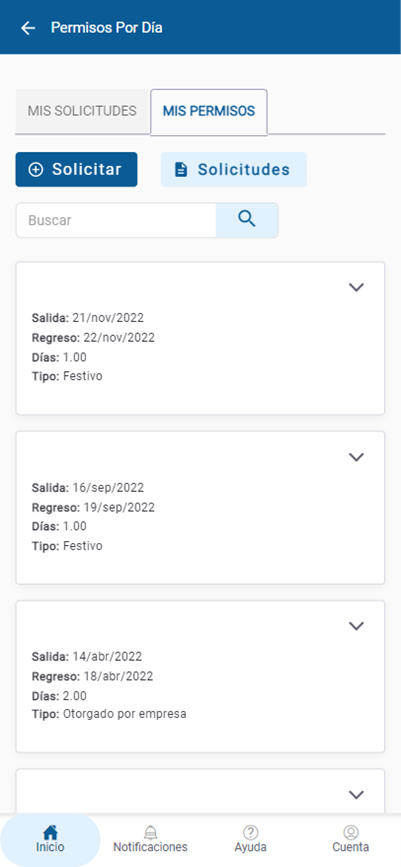Expand the 16/sep/2022 permit card
Image resolution: width=401 pixels, height=867 pixels.
coord(357,457)
